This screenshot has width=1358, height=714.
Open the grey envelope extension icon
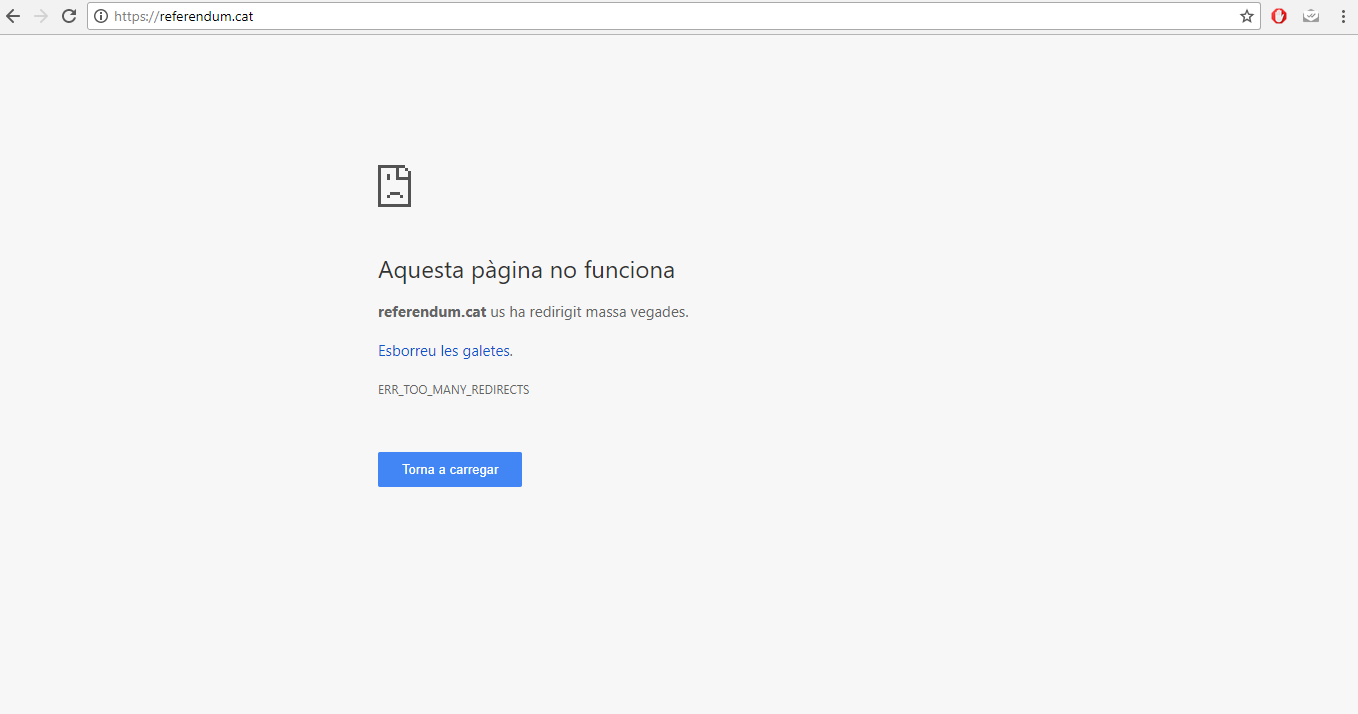click(x=1311, y=16)
